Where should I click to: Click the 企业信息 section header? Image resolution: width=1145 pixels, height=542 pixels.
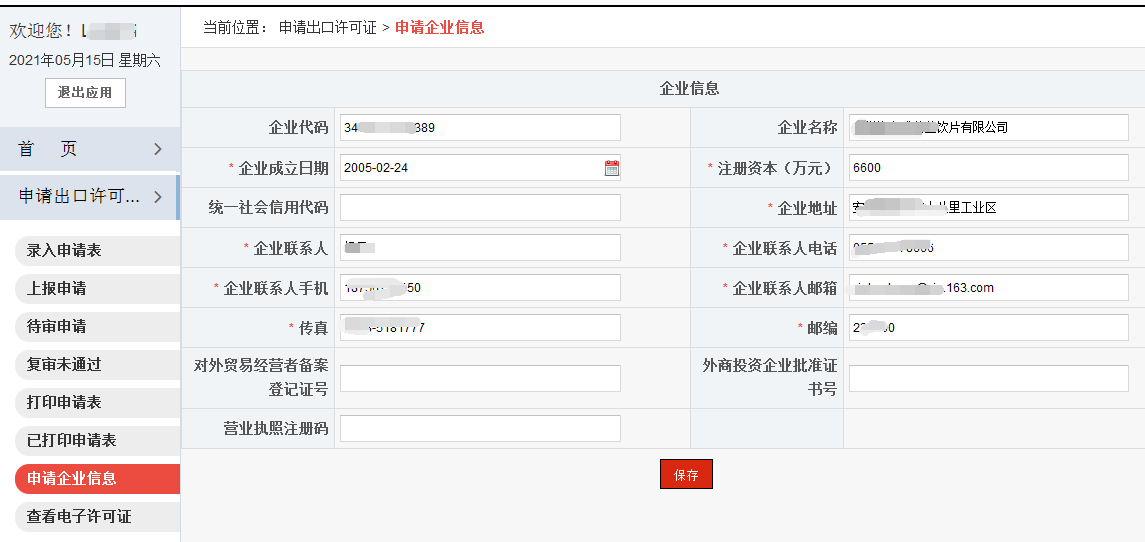tap(689, 88)
